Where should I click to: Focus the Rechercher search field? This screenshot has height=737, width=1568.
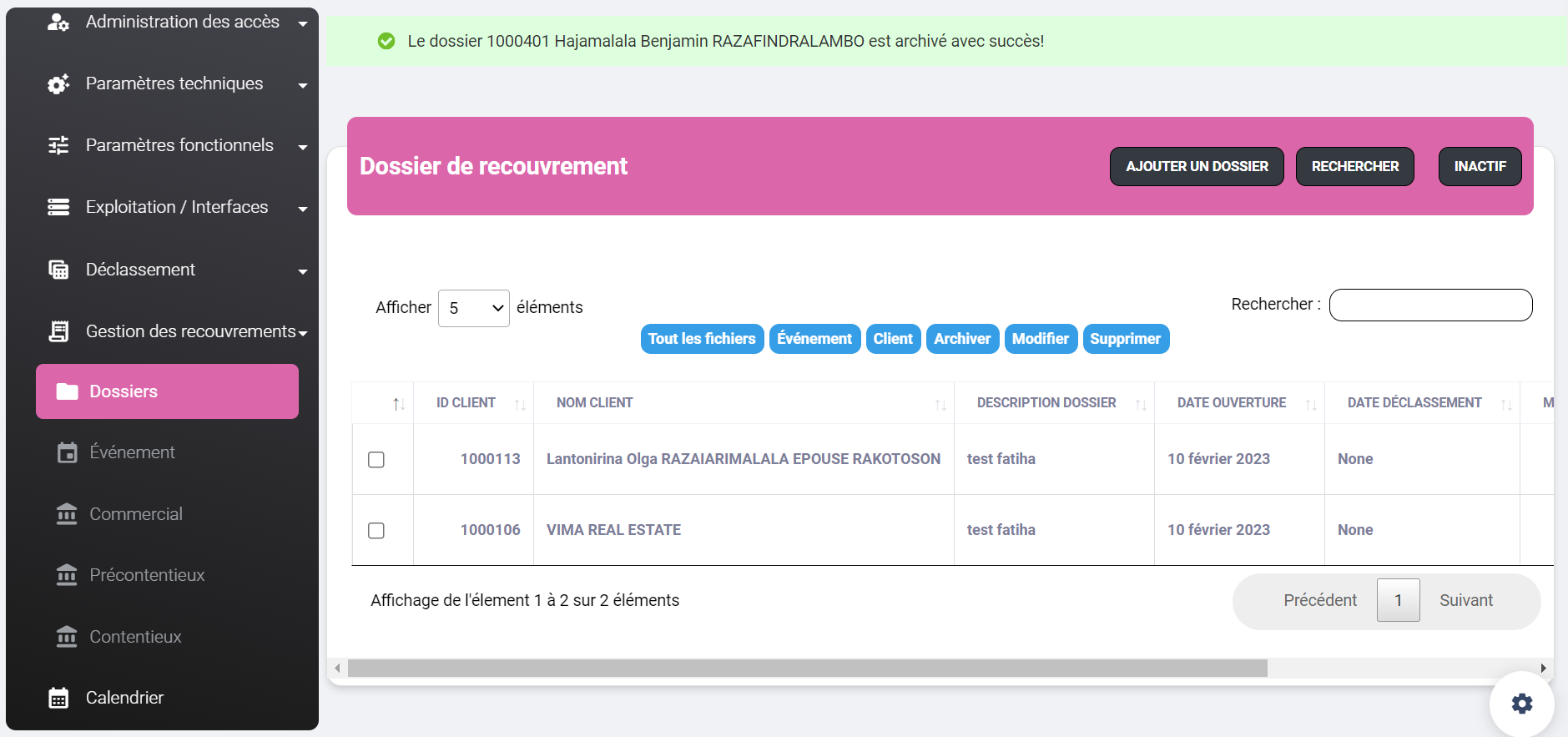click(x=1430, y=305)
